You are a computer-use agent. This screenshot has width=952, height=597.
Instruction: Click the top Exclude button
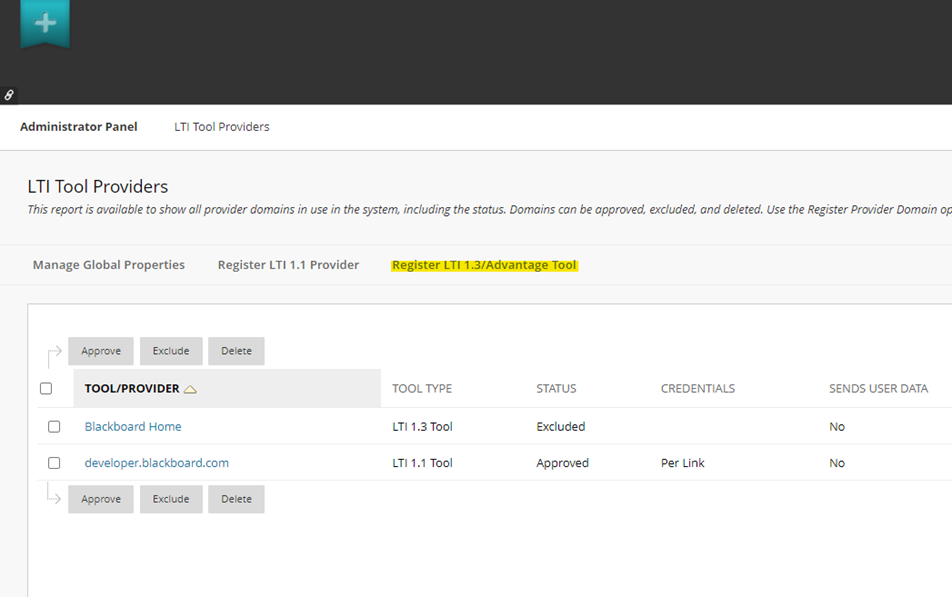171,351
